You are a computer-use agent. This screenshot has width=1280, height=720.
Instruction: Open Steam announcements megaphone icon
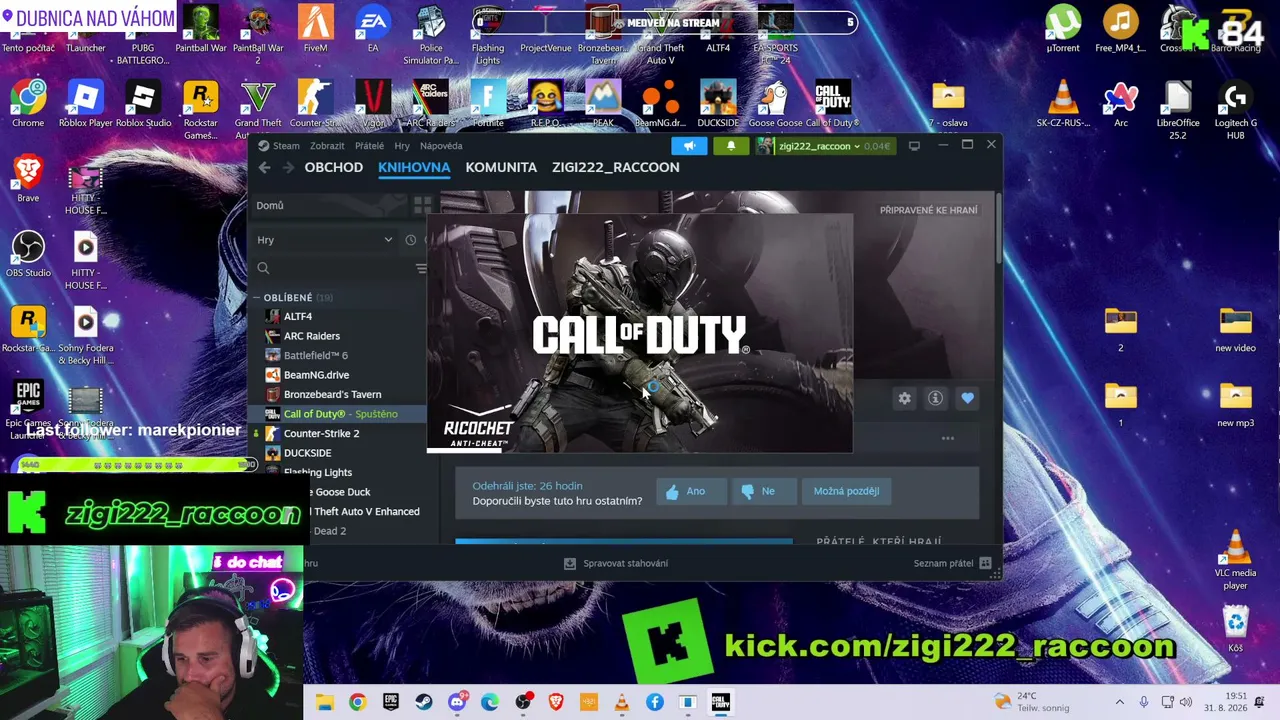689,146
